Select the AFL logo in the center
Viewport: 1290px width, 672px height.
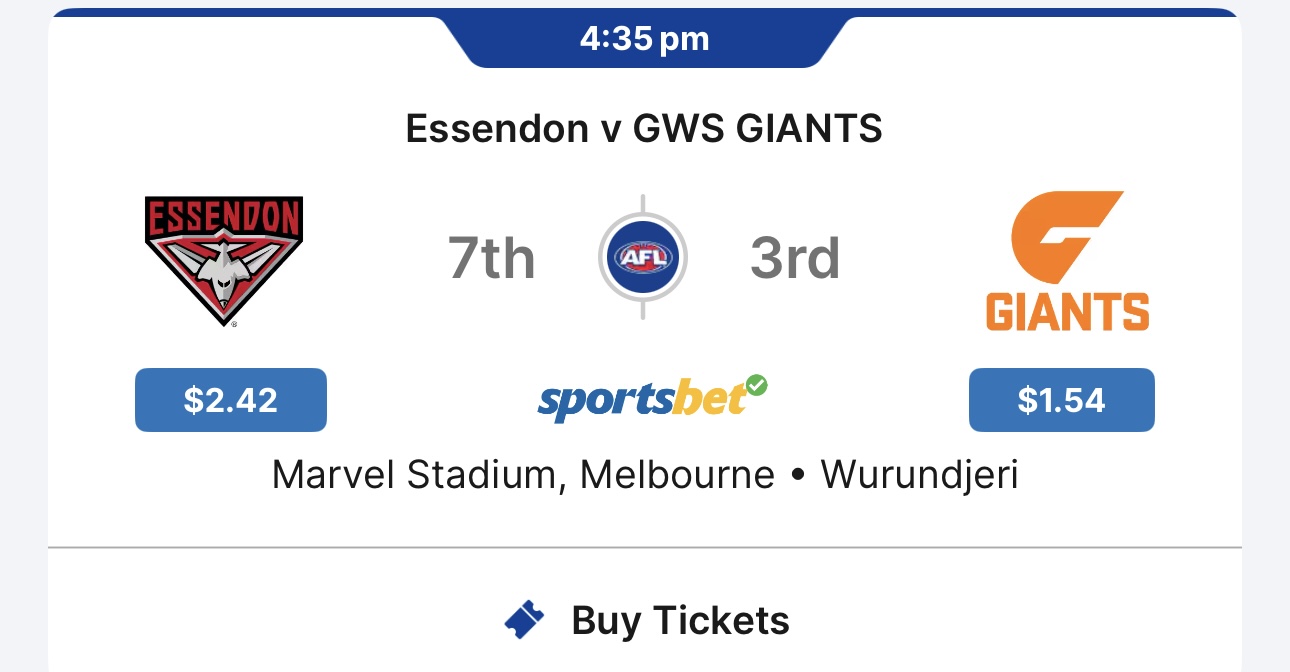click(642, 258)
